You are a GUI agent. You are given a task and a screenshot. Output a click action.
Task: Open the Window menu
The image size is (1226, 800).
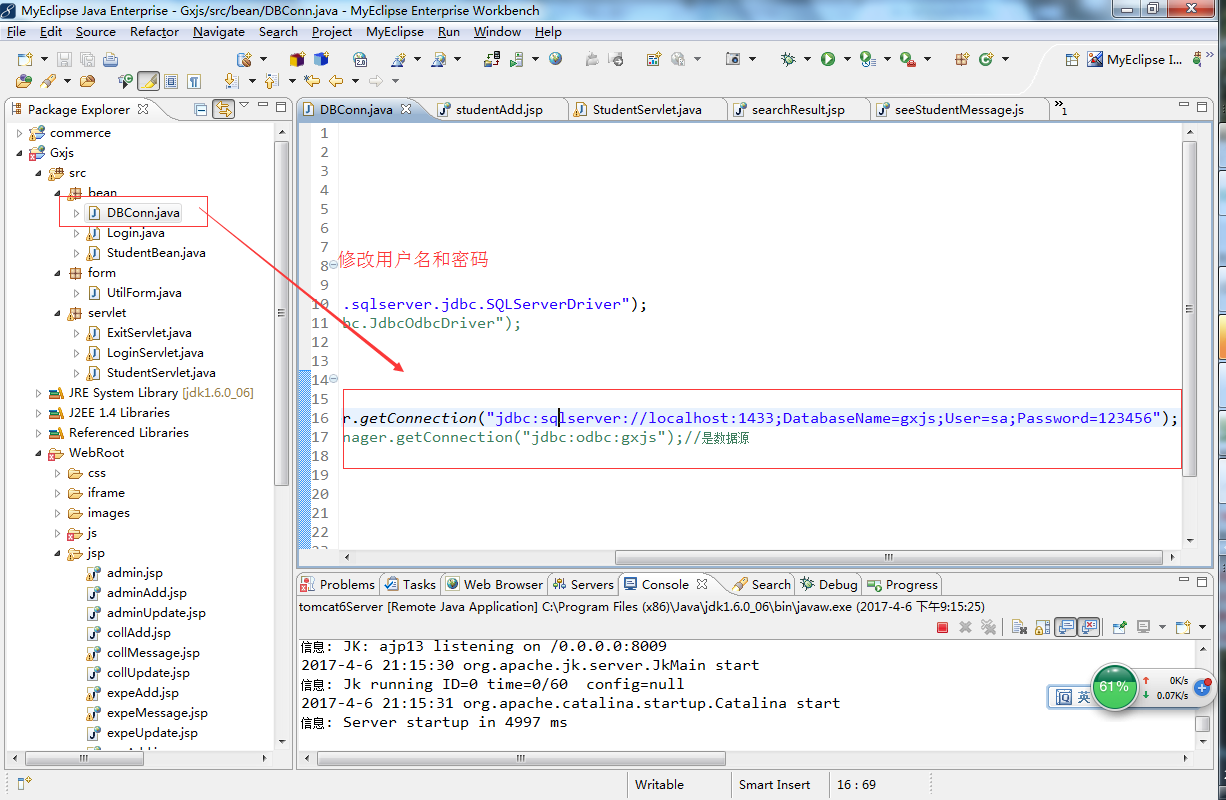(497, 31)
